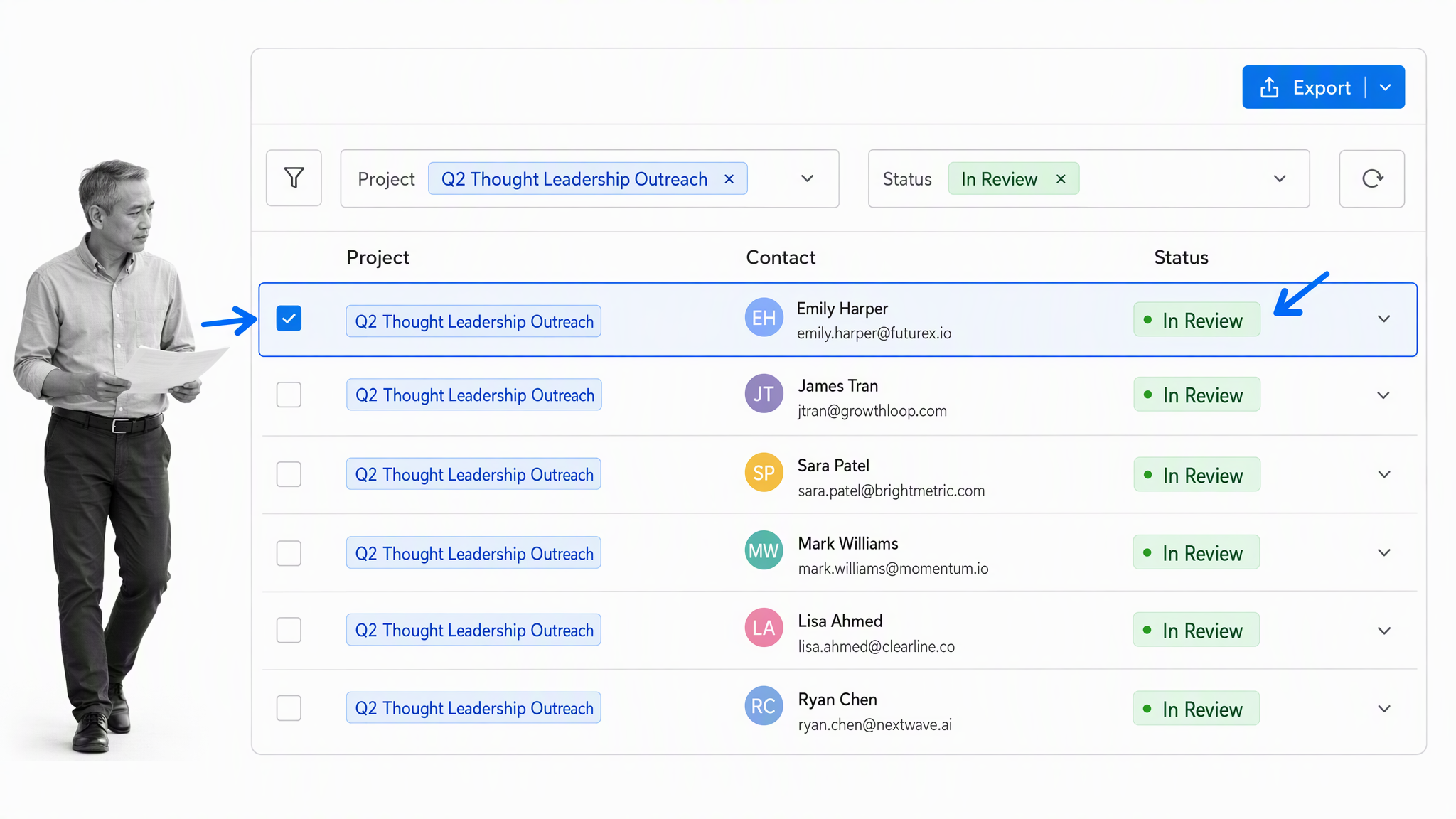The image size is (1456, 819).
Task: Check the Sara Patel row checkbox
Action: click(289, 474)
